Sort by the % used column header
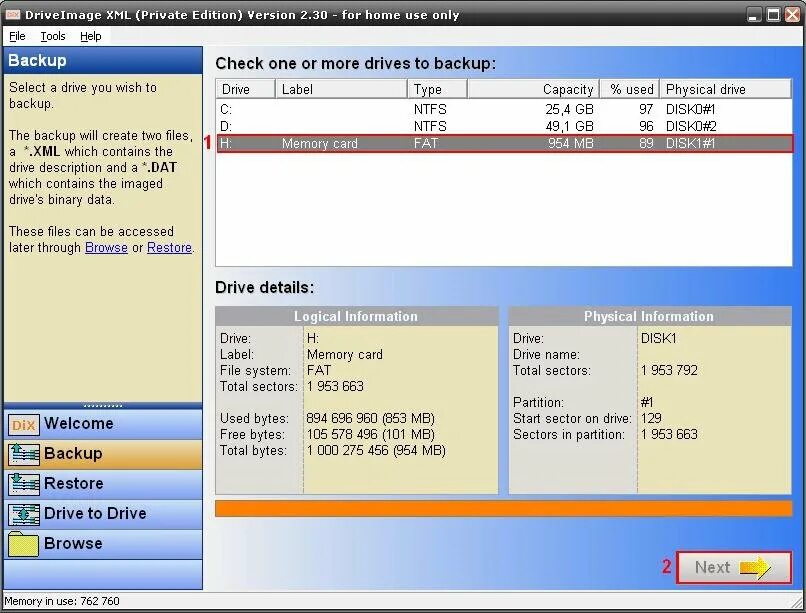This screenshot has height=613, width=806. click(x=630, y=89)
